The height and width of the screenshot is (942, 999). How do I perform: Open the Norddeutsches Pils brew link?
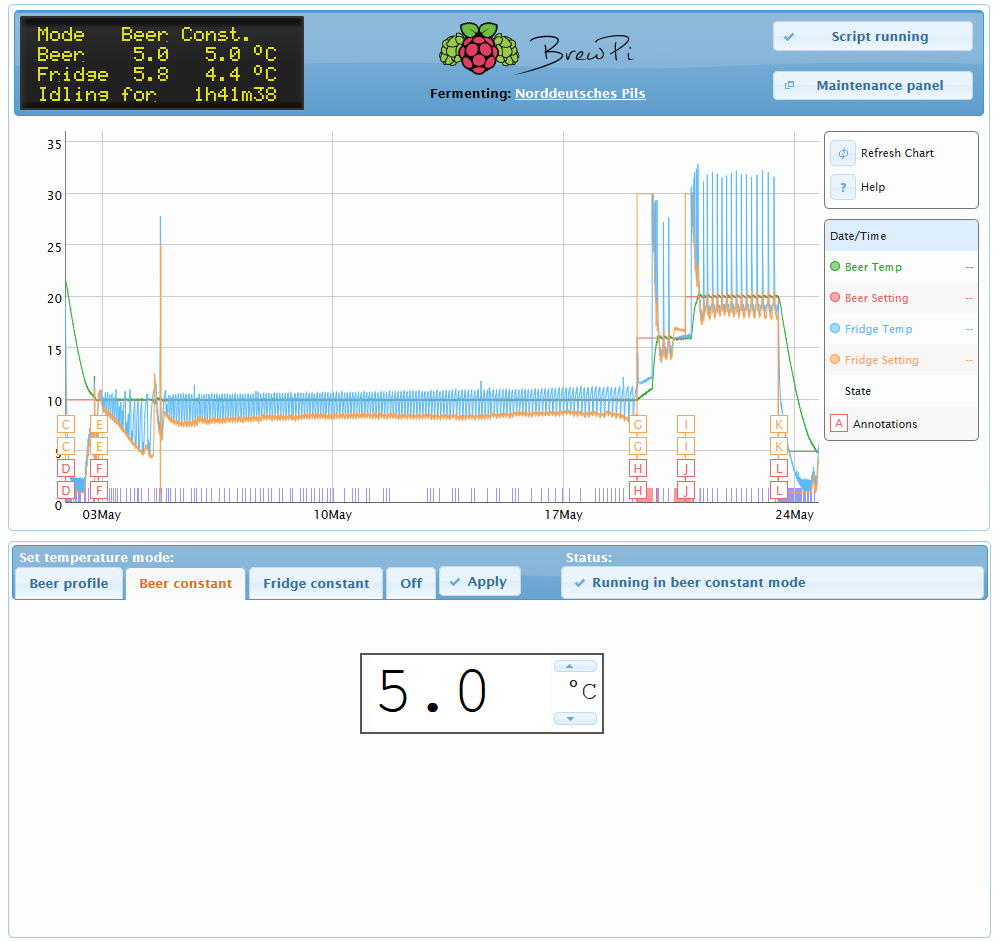tap(580, 94)
